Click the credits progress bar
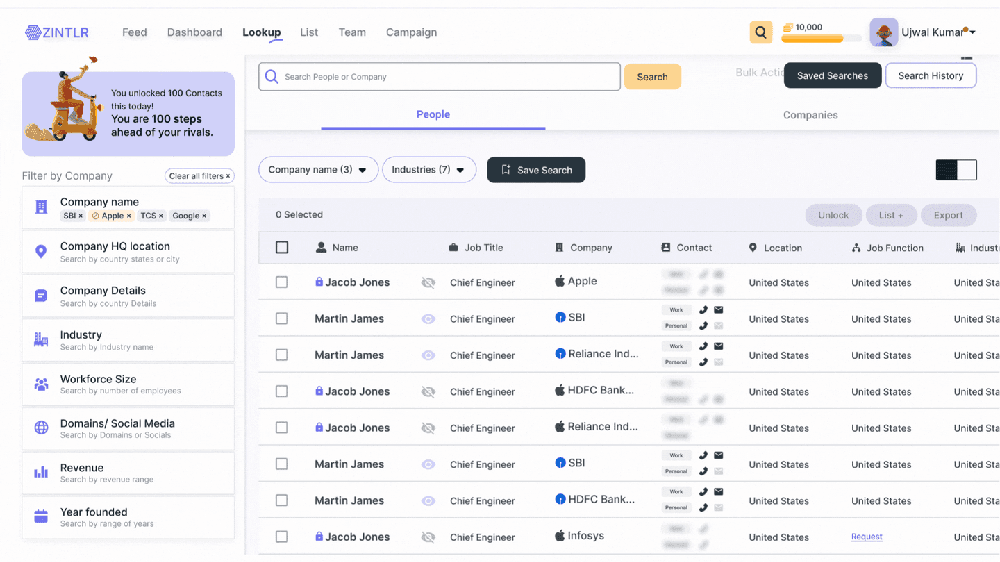 pos(821,39)
